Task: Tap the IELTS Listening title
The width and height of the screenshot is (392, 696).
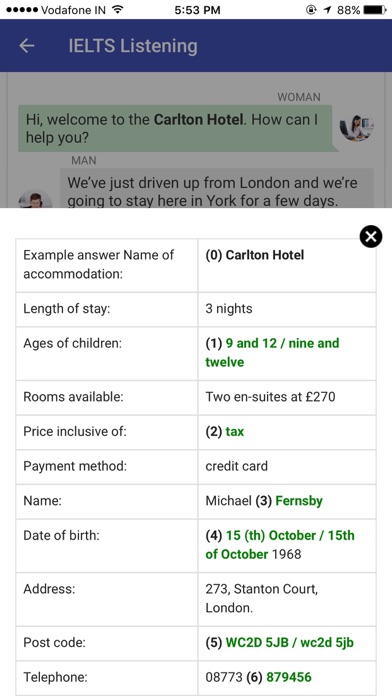Action: pyautogui.click(x=133, y=46)
